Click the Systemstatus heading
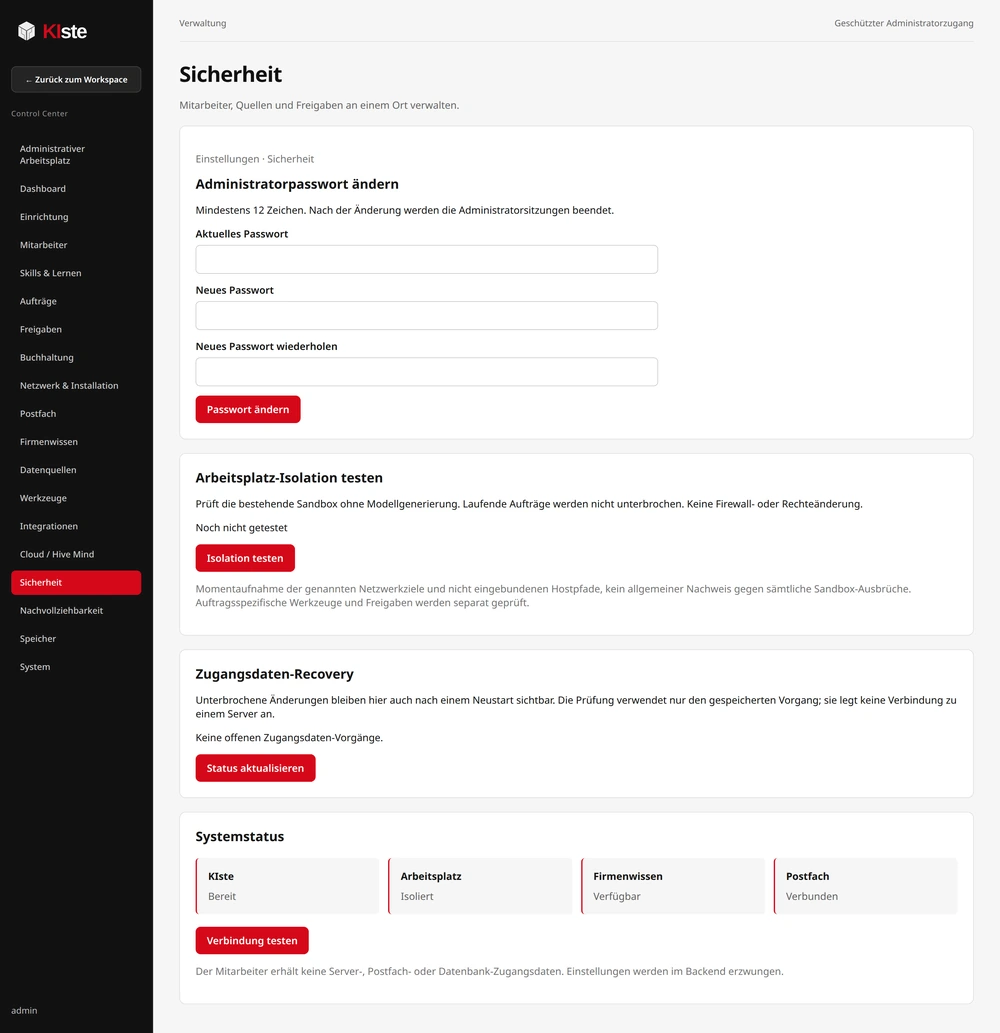The image size is (1000, 1033). tap(240, 837)
